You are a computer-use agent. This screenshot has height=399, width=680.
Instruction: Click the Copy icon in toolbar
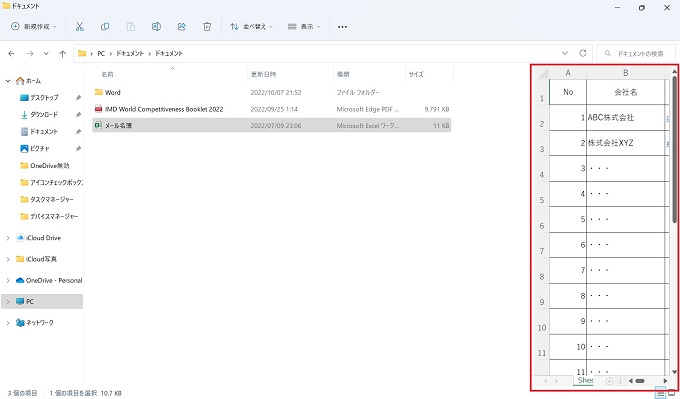(105, 26)
